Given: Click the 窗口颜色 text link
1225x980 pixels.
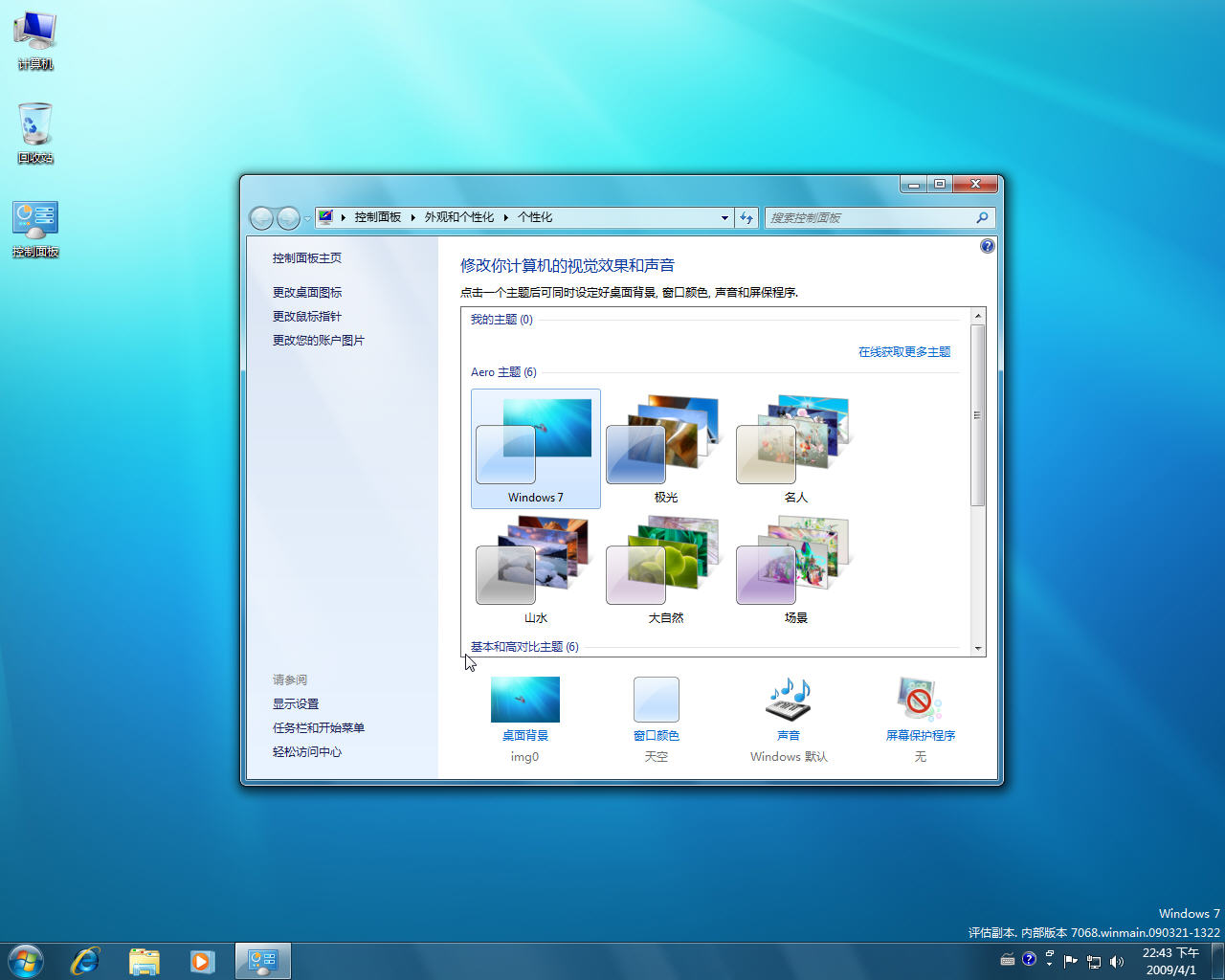Looking at the screenshot, I should tap(657, 736).
